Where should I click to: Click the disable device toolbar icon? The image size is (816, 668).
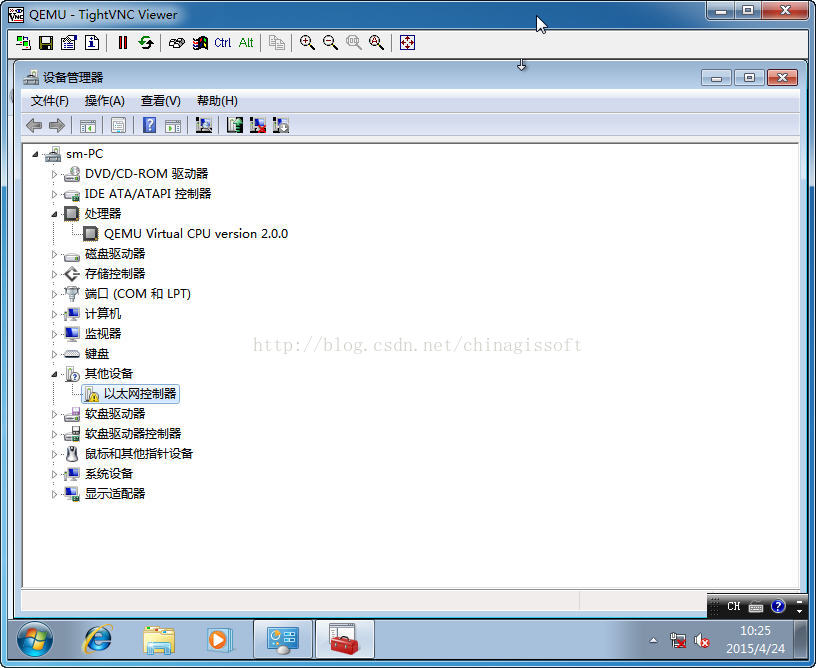280,125
